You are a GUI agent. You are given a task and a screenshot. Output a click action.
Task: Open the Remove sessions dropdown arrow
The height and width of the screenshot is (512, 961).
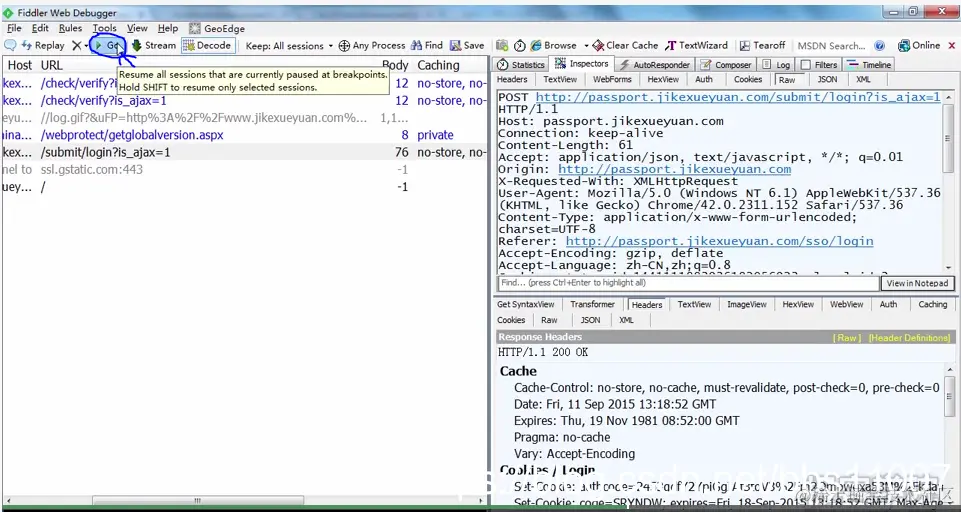[86, 46]
